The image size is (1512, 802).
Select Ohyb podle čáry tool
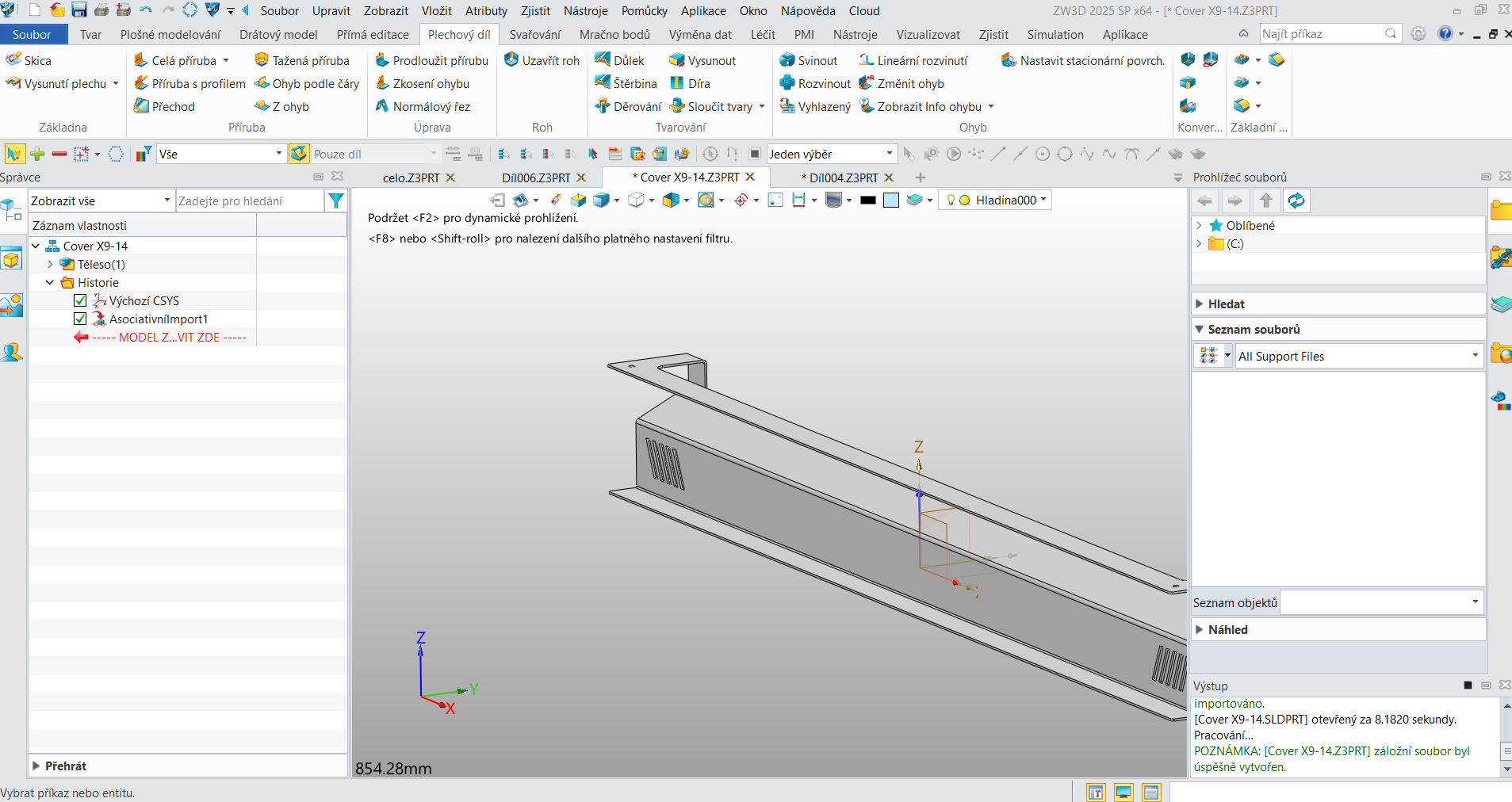point(307,83)
